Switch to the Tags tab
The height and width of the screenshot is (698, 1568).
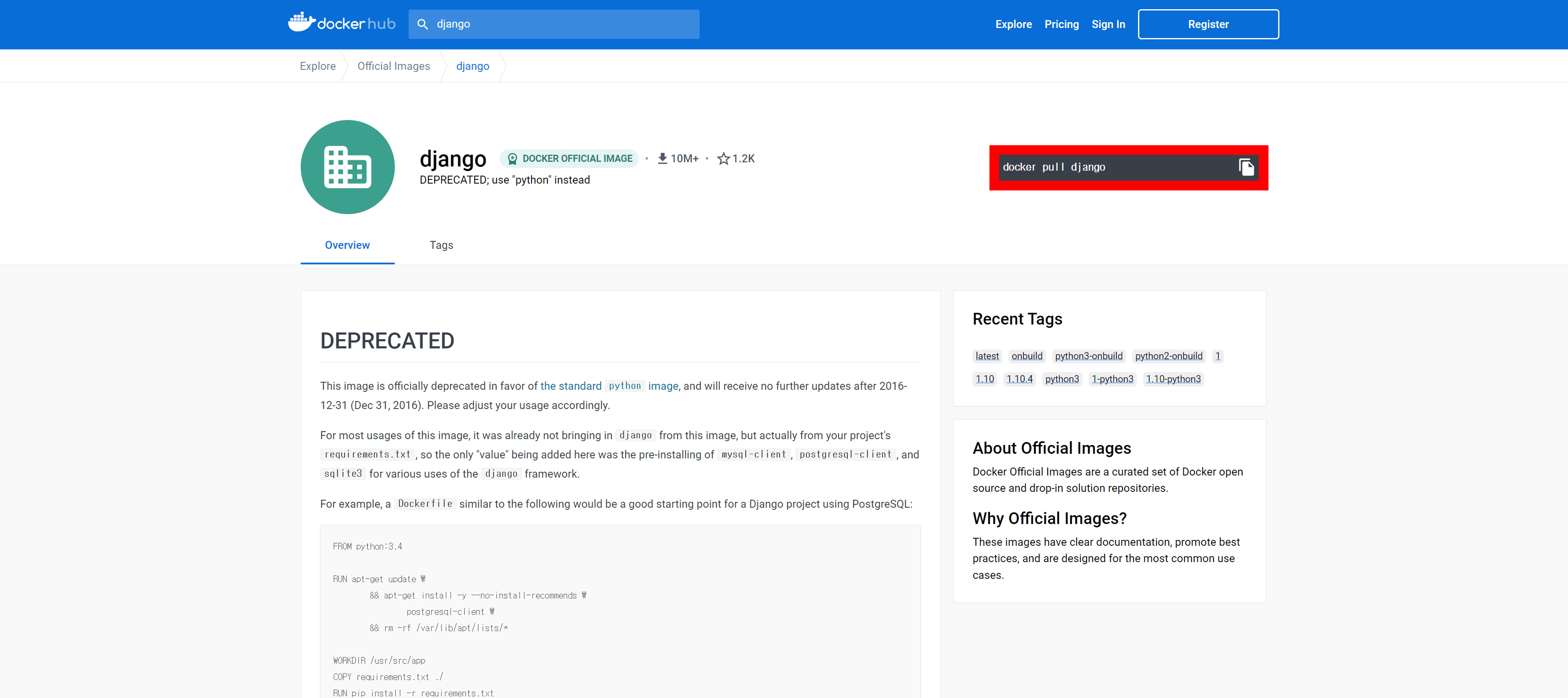(441, 245)
